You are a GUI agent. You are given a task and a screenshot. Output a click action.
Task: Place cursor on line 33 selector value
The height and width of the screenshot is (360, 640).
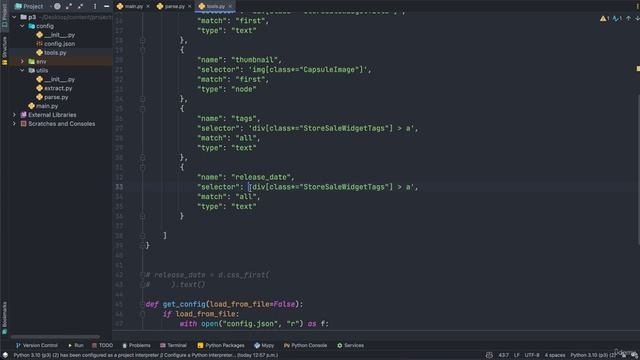[x=333, y=187]
